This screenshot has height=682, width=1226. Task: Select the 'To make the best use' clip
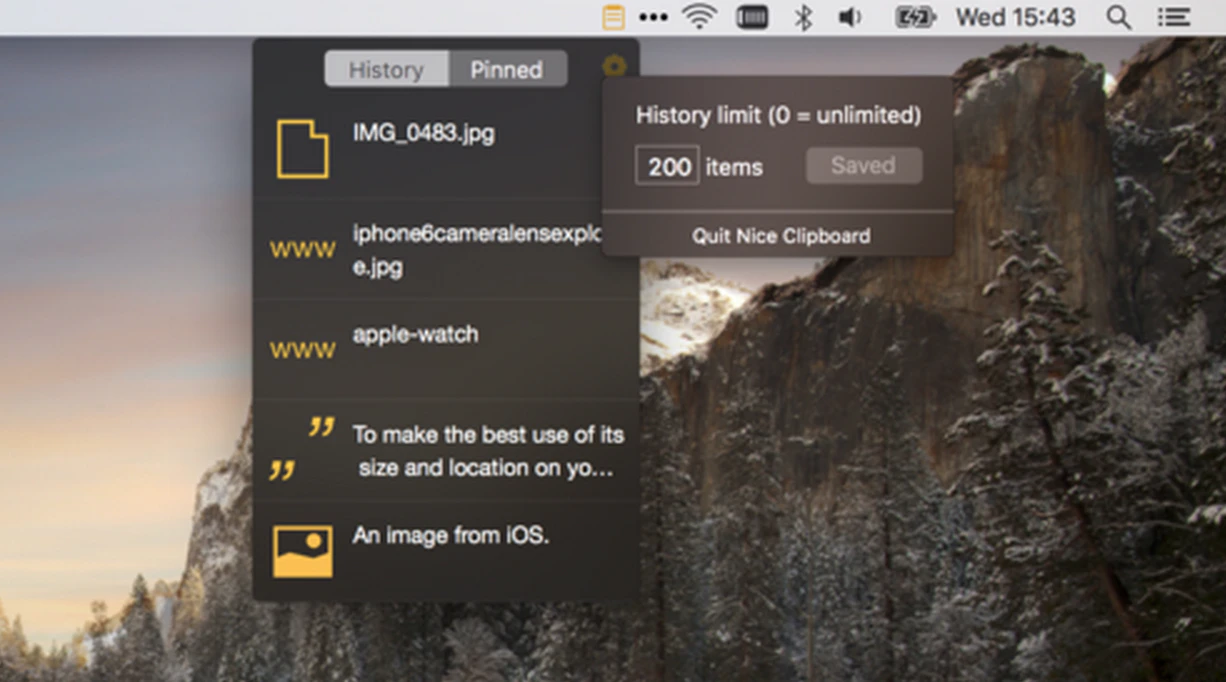(x=446, y=450)
